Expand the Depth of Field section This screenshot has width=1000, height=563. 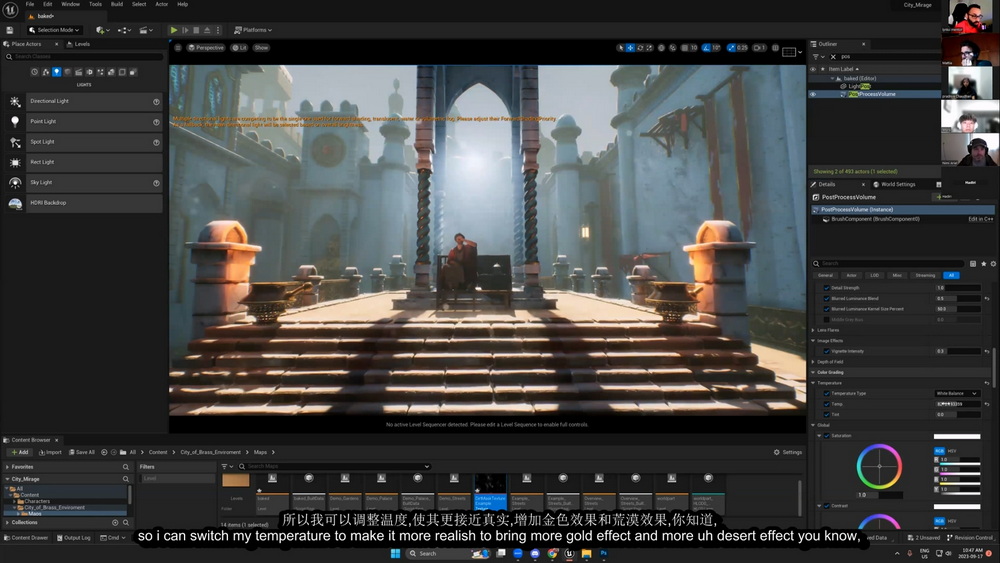[x=813, y=362]
